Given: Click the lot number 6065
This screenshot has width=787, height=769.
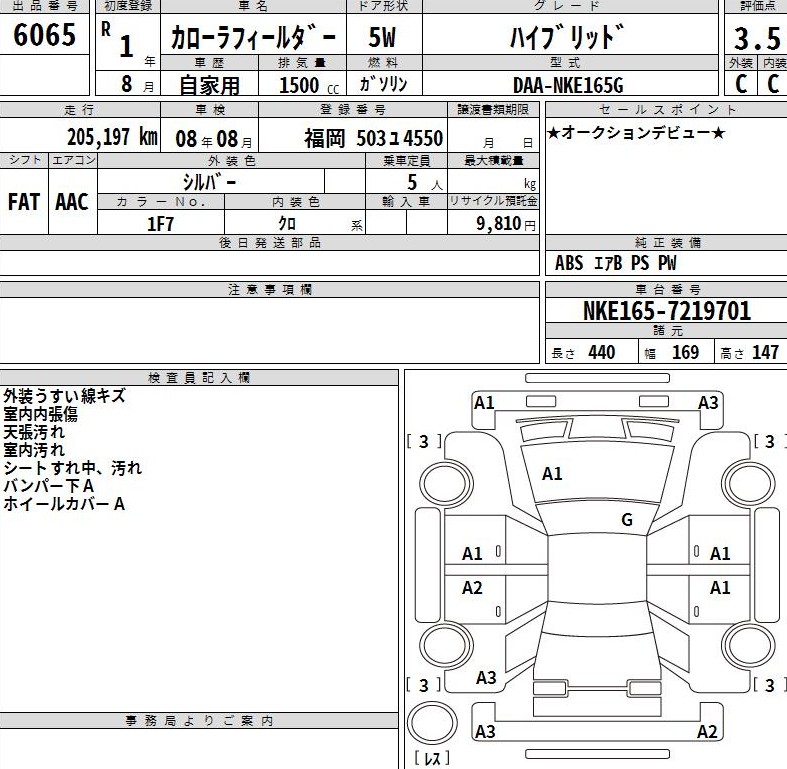Looking at the screenshot, I should (x=45, y=35).
